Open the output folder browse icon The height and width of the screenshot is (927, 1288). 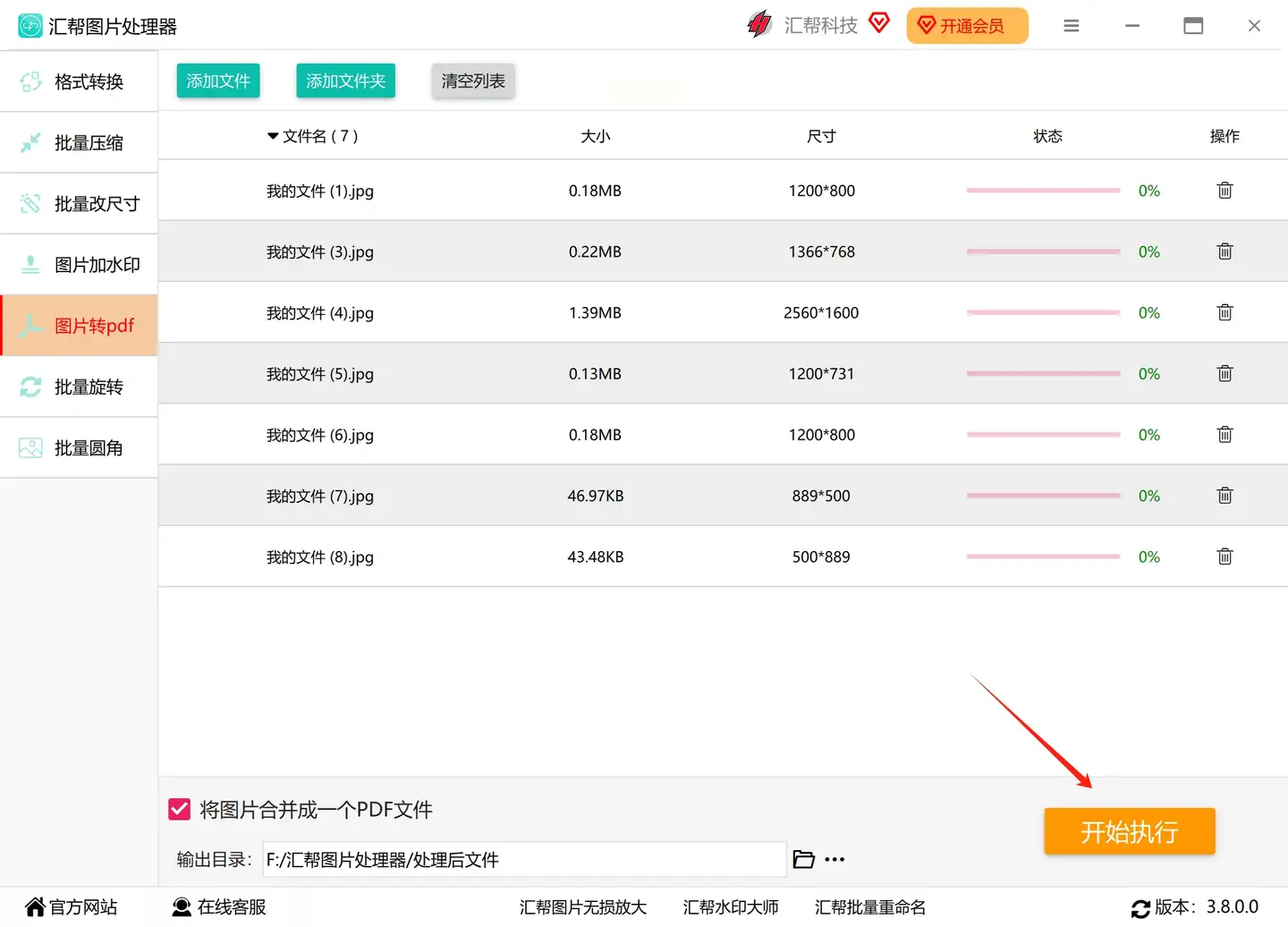(803, 859)
